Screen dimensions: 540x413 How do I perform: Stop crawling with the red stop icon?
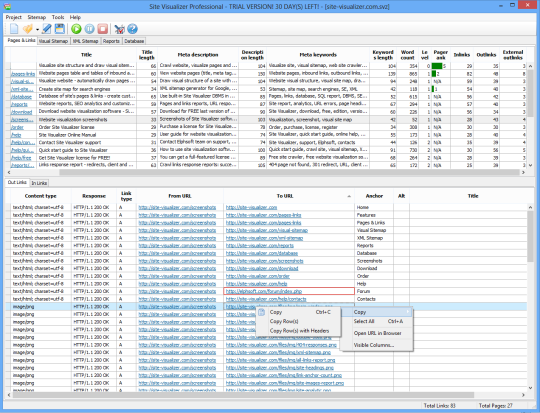click(x=103, y=29)
